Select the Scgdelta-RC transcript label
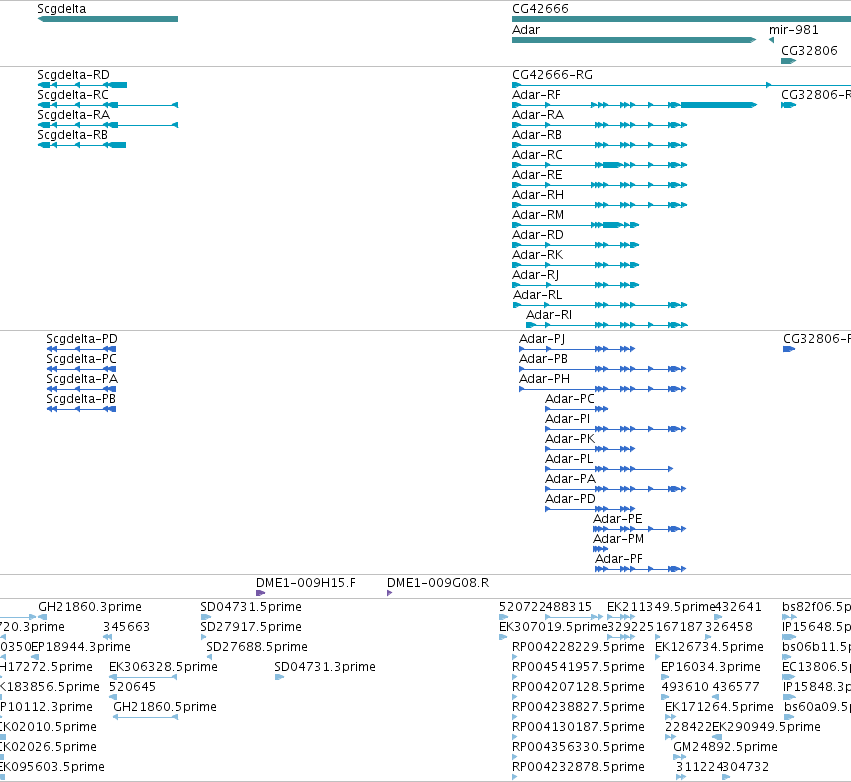The height and width of the screenshot is (782, 851). point(73,95)
